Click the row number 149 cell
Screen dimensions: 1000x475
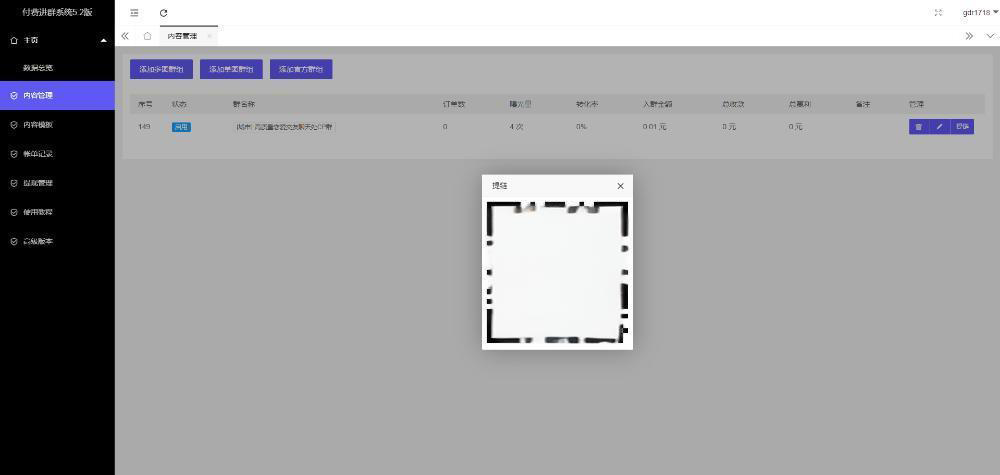144,127
